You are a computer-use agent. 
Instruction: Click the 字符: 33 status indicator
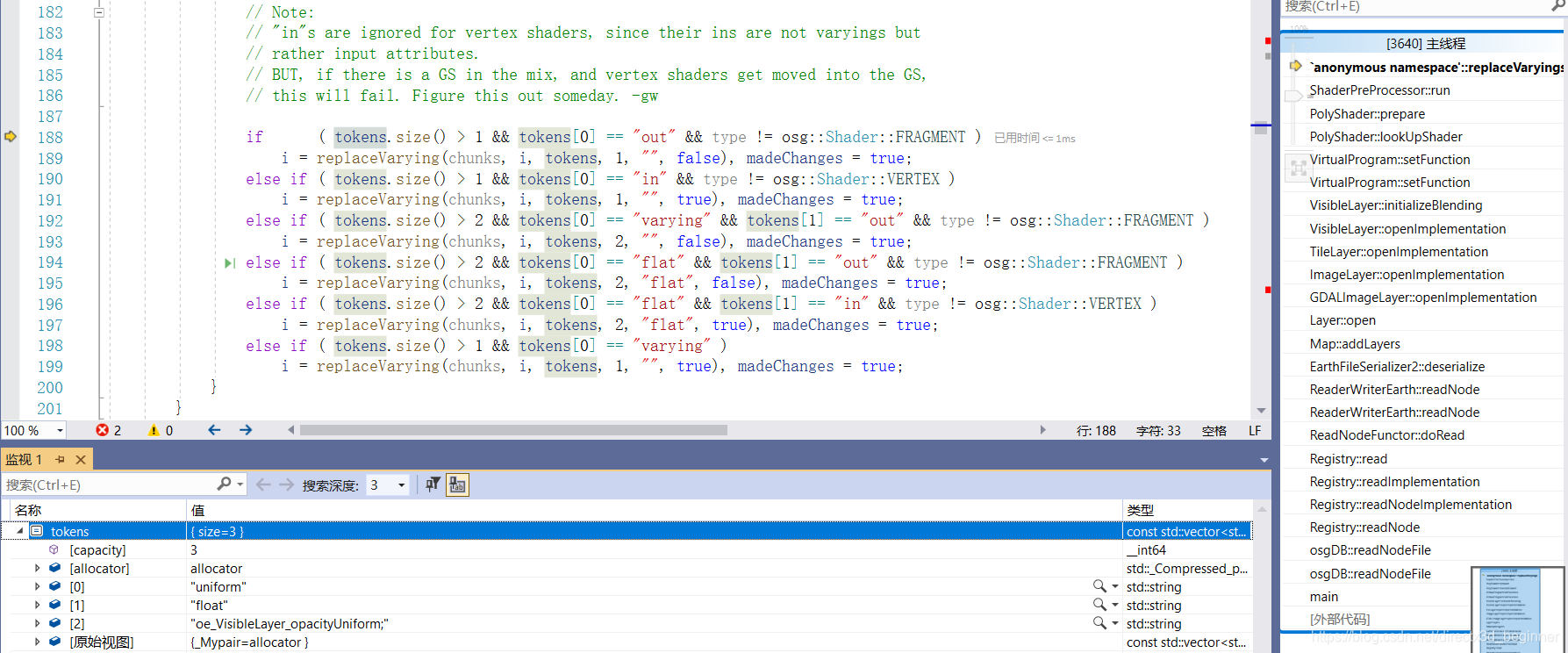(1158, 431)
